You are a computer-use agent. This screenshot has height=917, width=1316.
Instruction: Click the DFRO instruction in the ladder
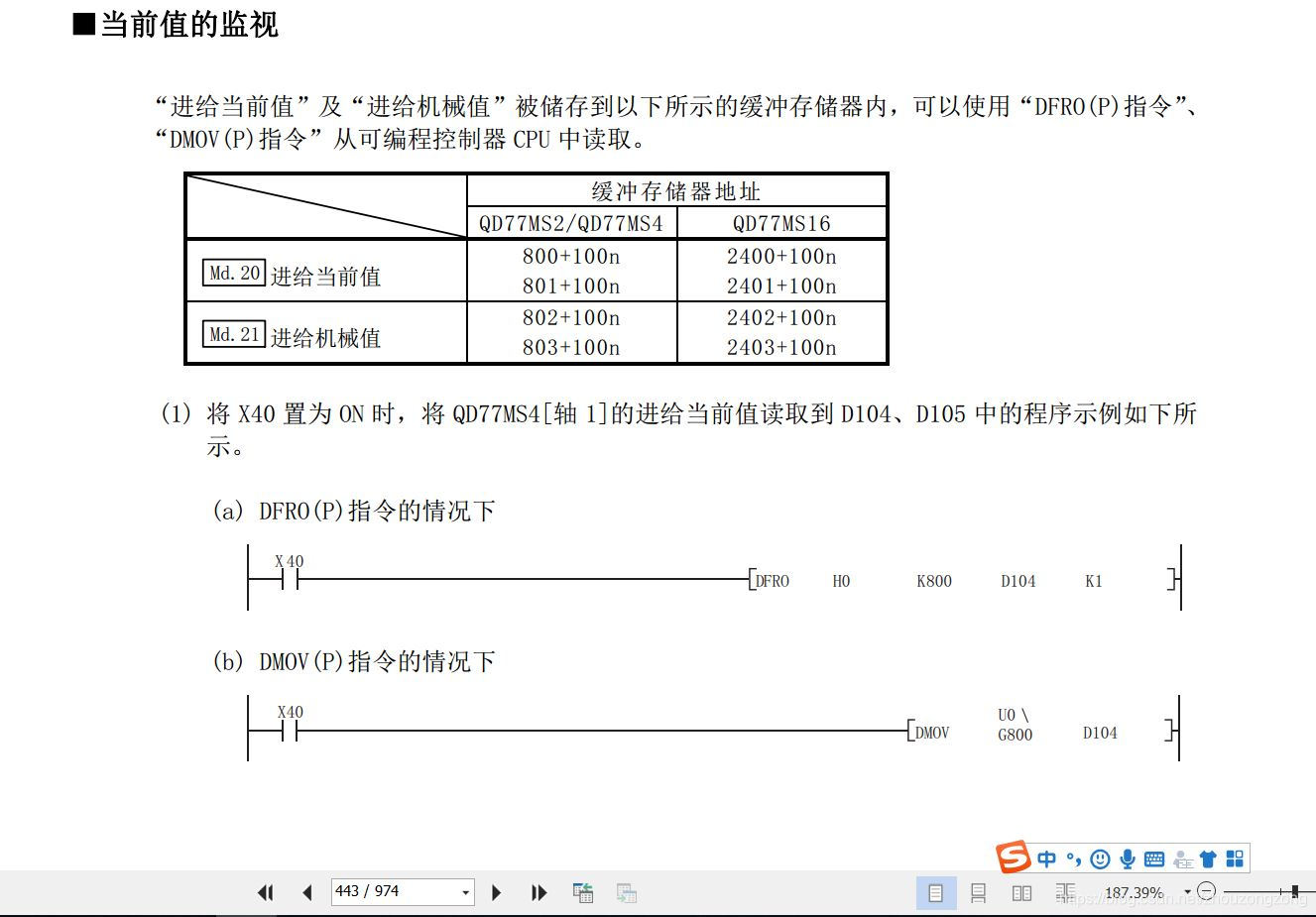(772, 581)
